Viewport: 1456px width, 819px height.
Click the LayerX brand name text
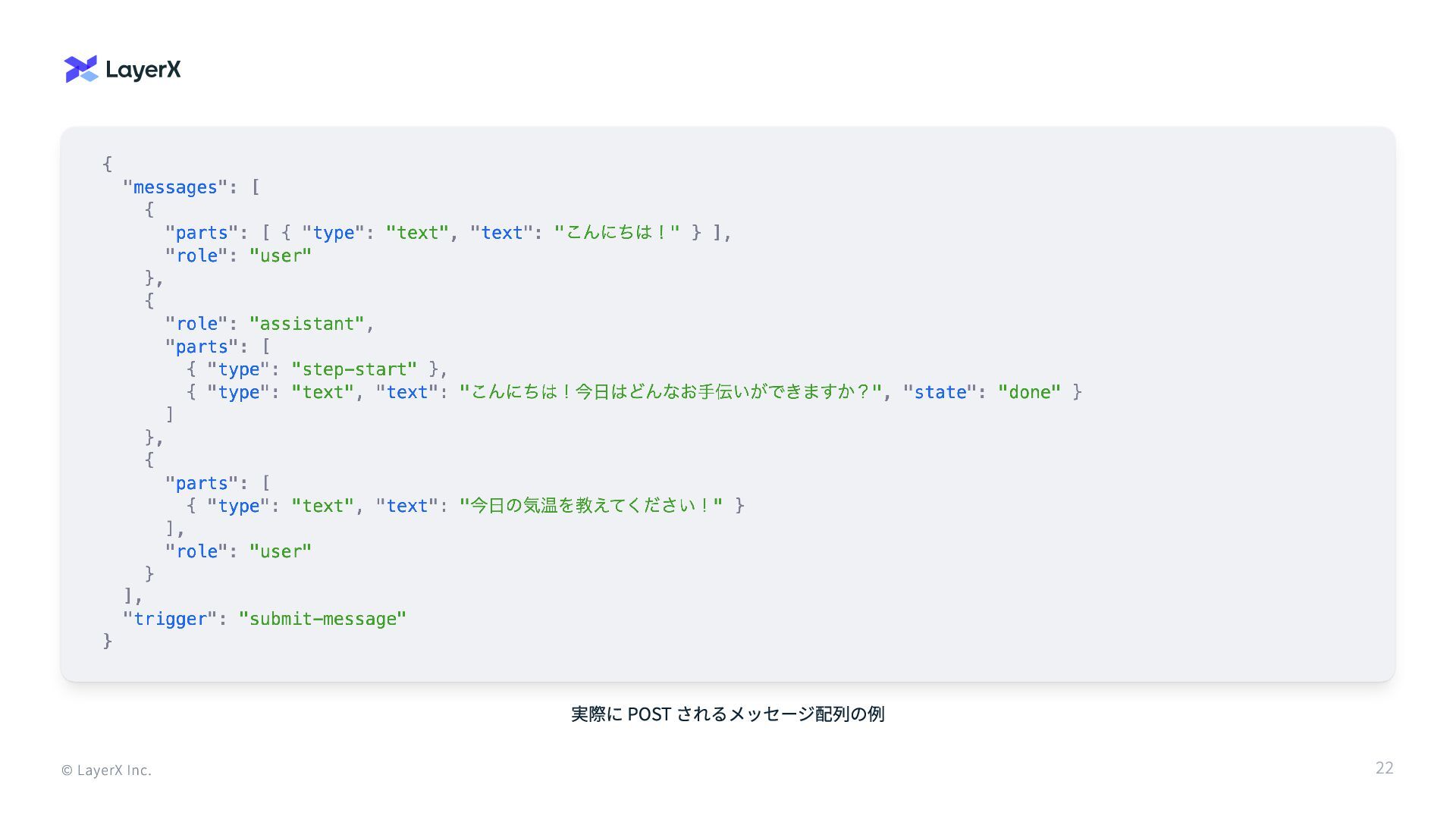point(143,70)
